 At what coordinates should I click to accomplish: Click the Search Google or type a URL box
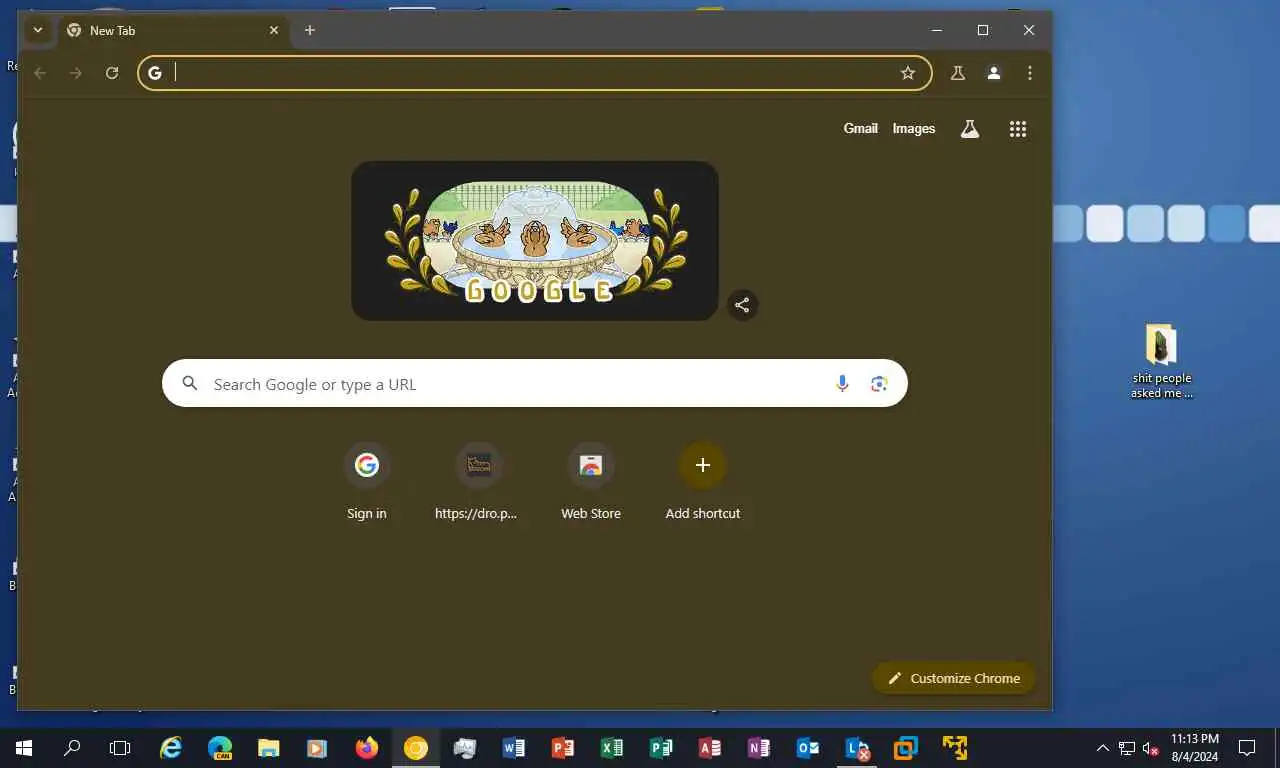coord(535,384)
